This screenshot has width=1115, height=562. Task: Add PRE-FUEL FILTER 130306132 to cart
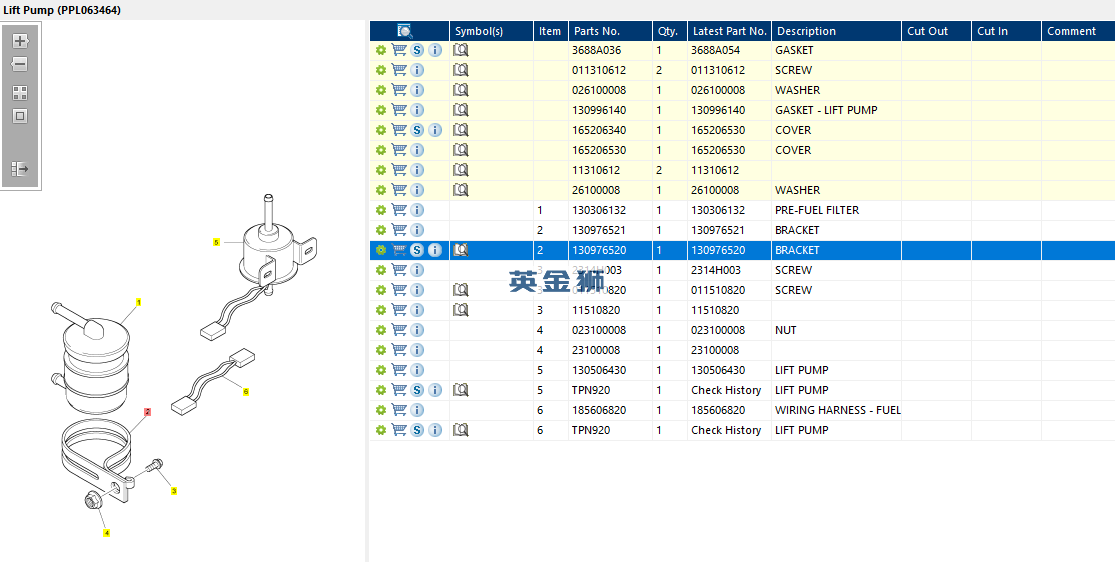click(x=399, y=210)
